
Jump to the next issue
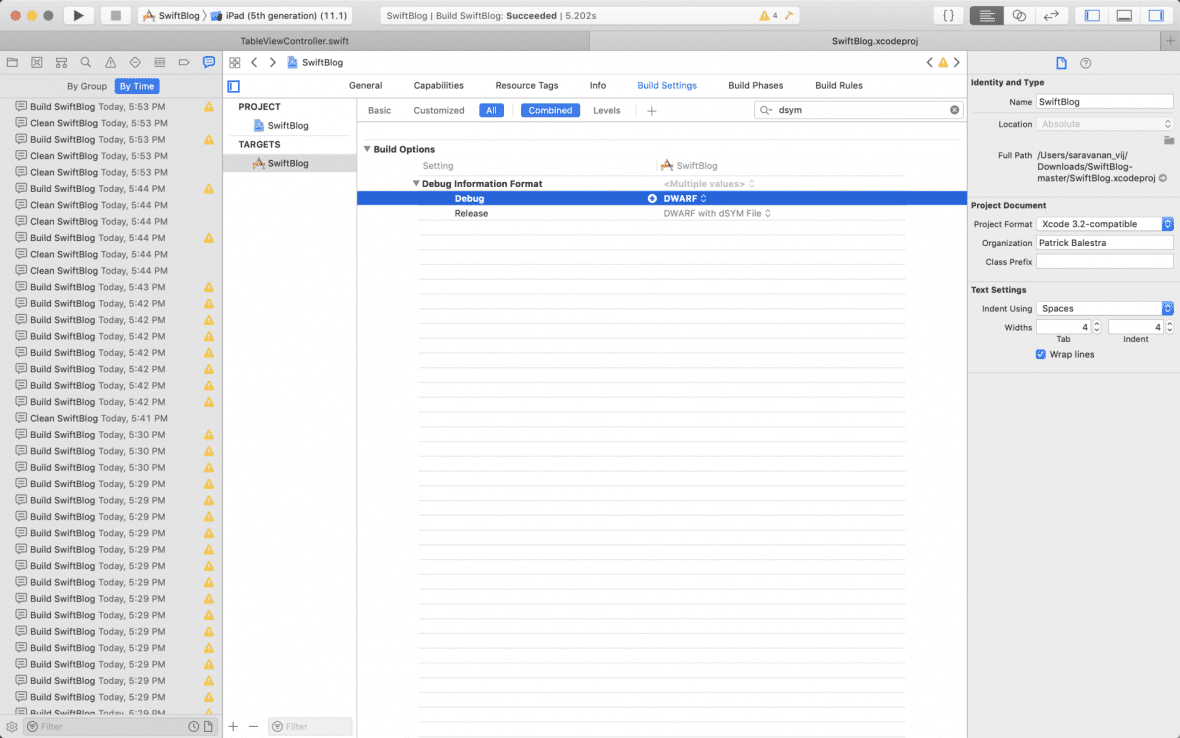(x=957, y=62)
